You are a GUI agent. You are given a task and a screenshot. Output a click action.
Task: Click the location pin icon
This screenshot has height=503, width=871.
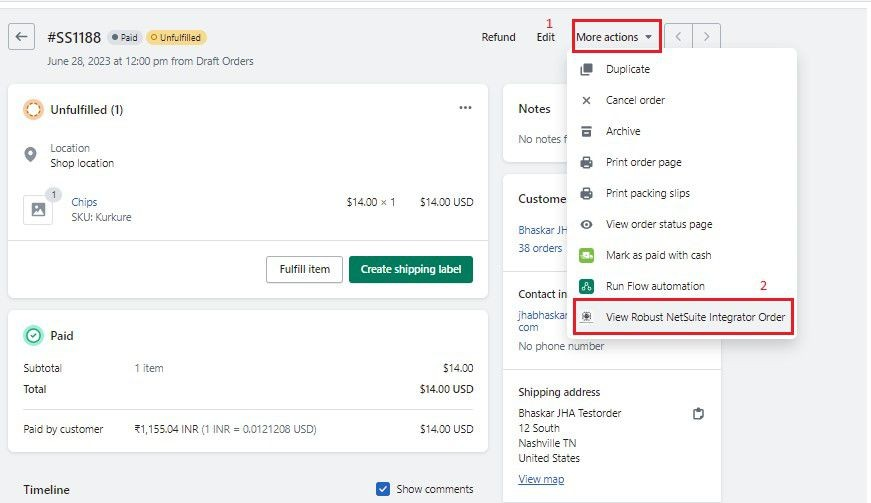(x=31, y=154)
